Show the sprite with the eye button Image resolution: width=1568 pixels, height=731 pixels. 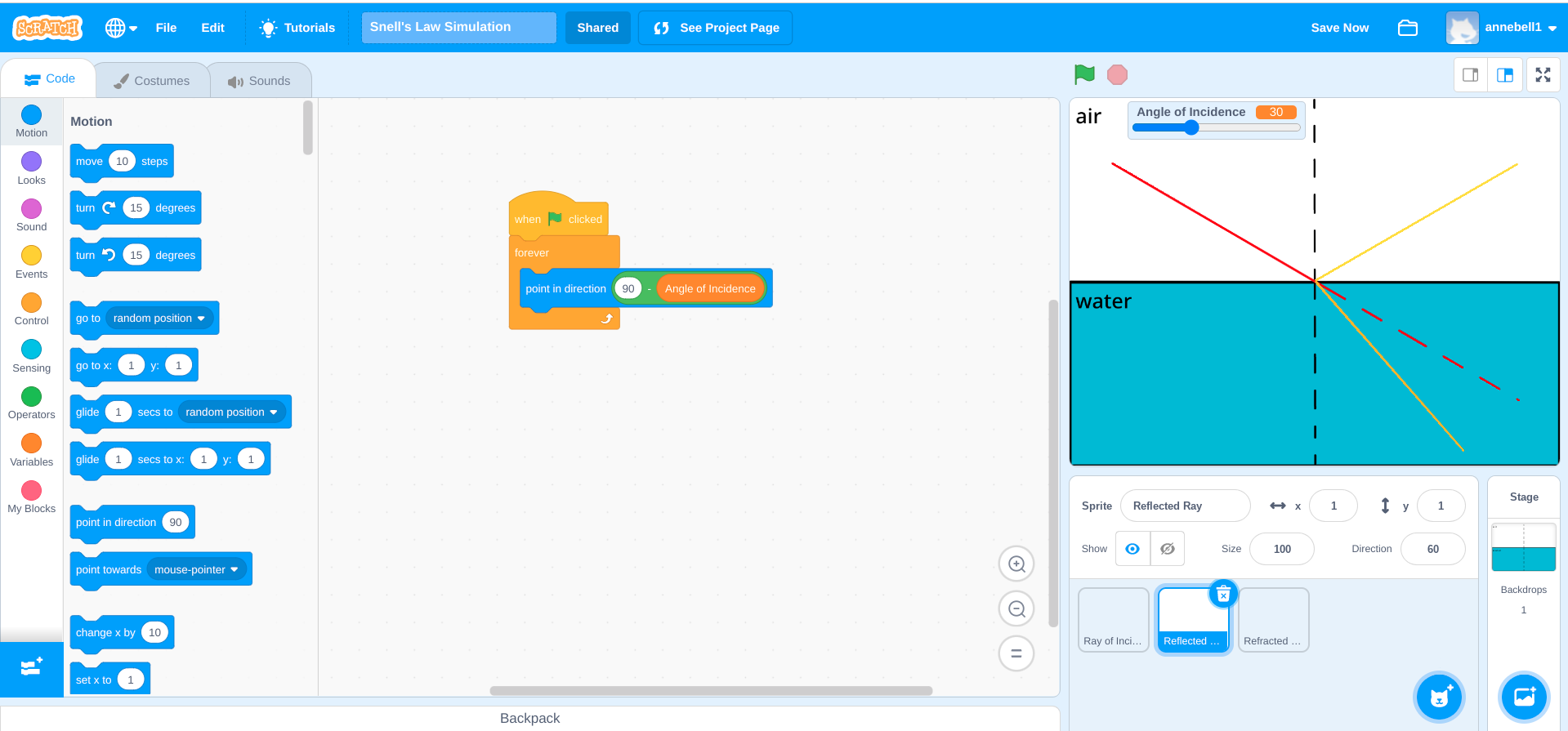click(x=1132, y=549)
